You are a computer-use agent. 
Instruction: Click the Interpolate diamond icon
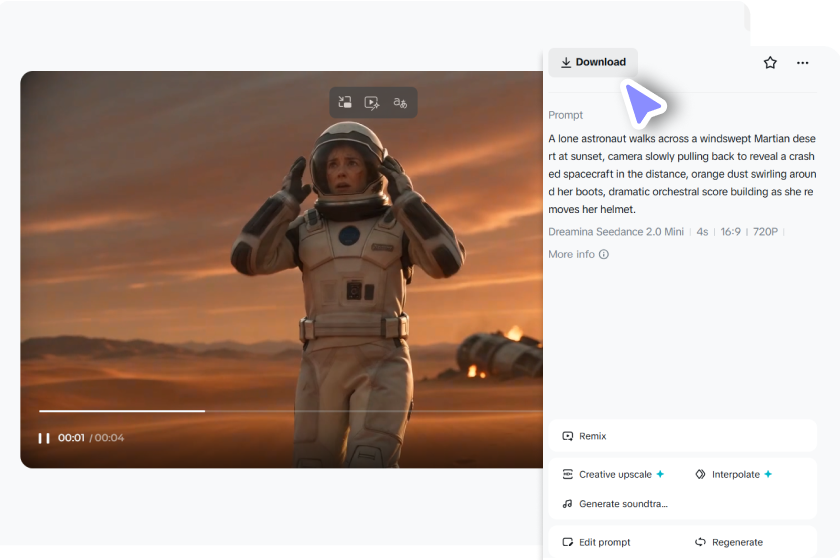tap(700, 474)
